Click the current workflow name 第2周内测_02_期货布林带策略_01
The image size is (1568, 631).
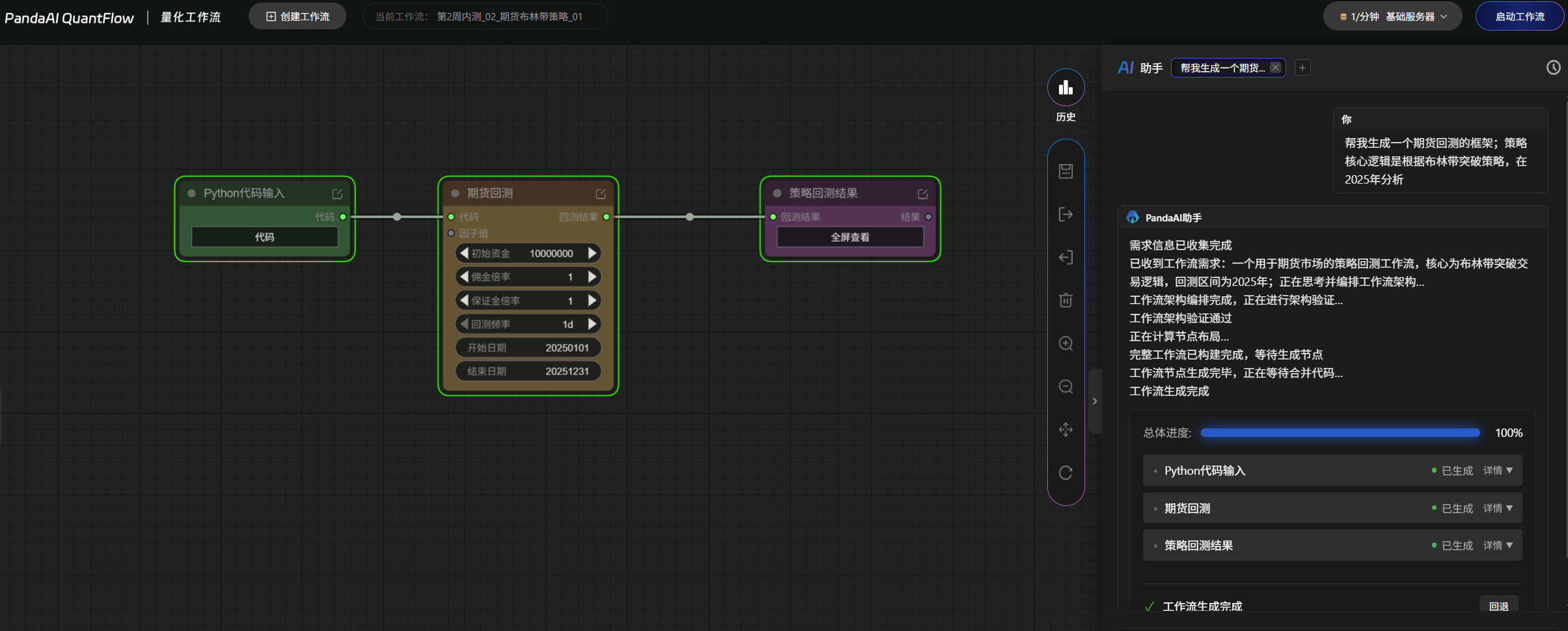click(510, 16)
